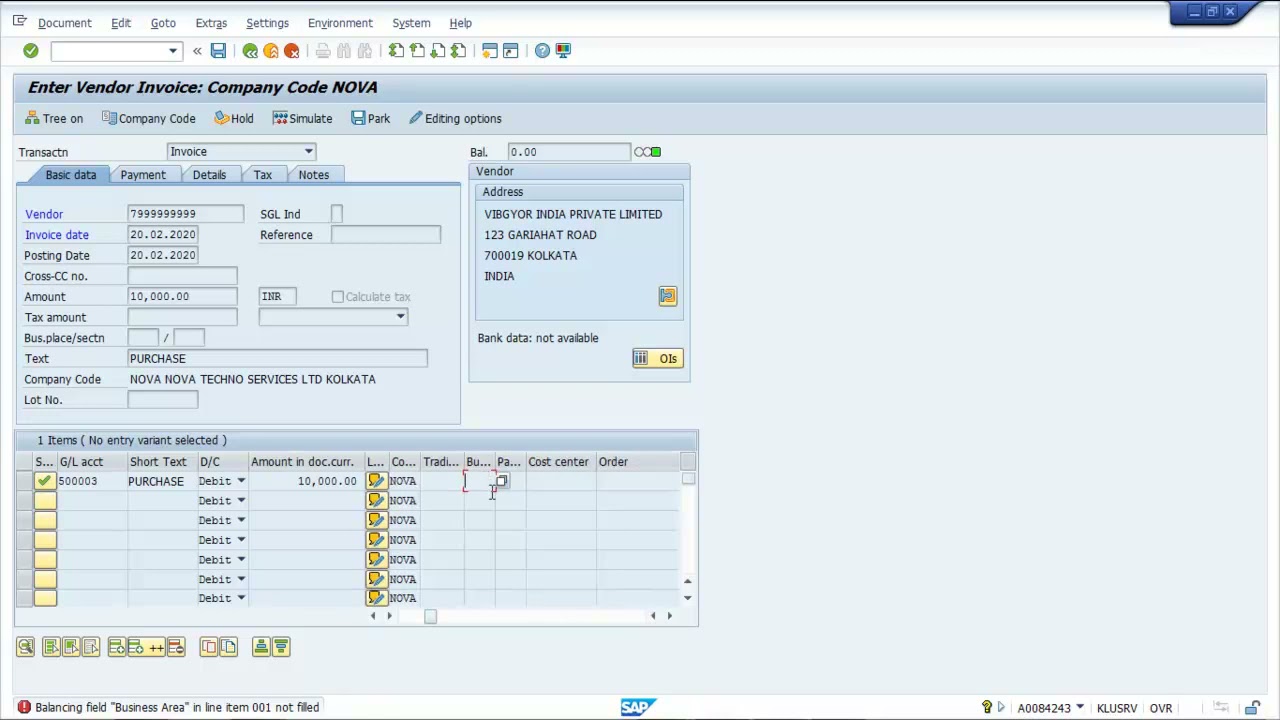Click the Generate shortcut icon
Image resolution: width=1280 pixels, height=720 pixels.
(x=510, y=50)
